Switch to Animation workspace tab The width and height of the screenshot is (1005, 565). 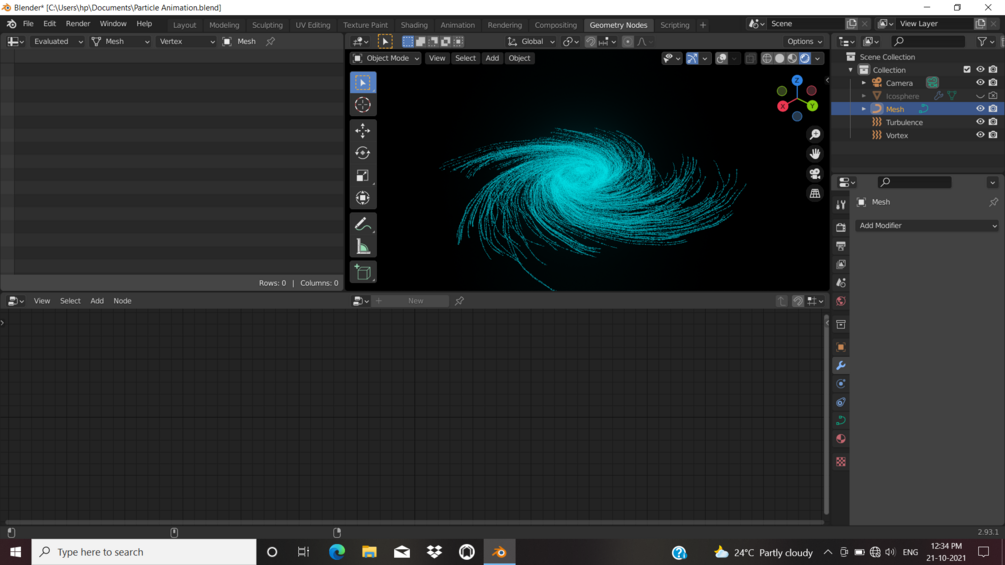tap(458, 25)
